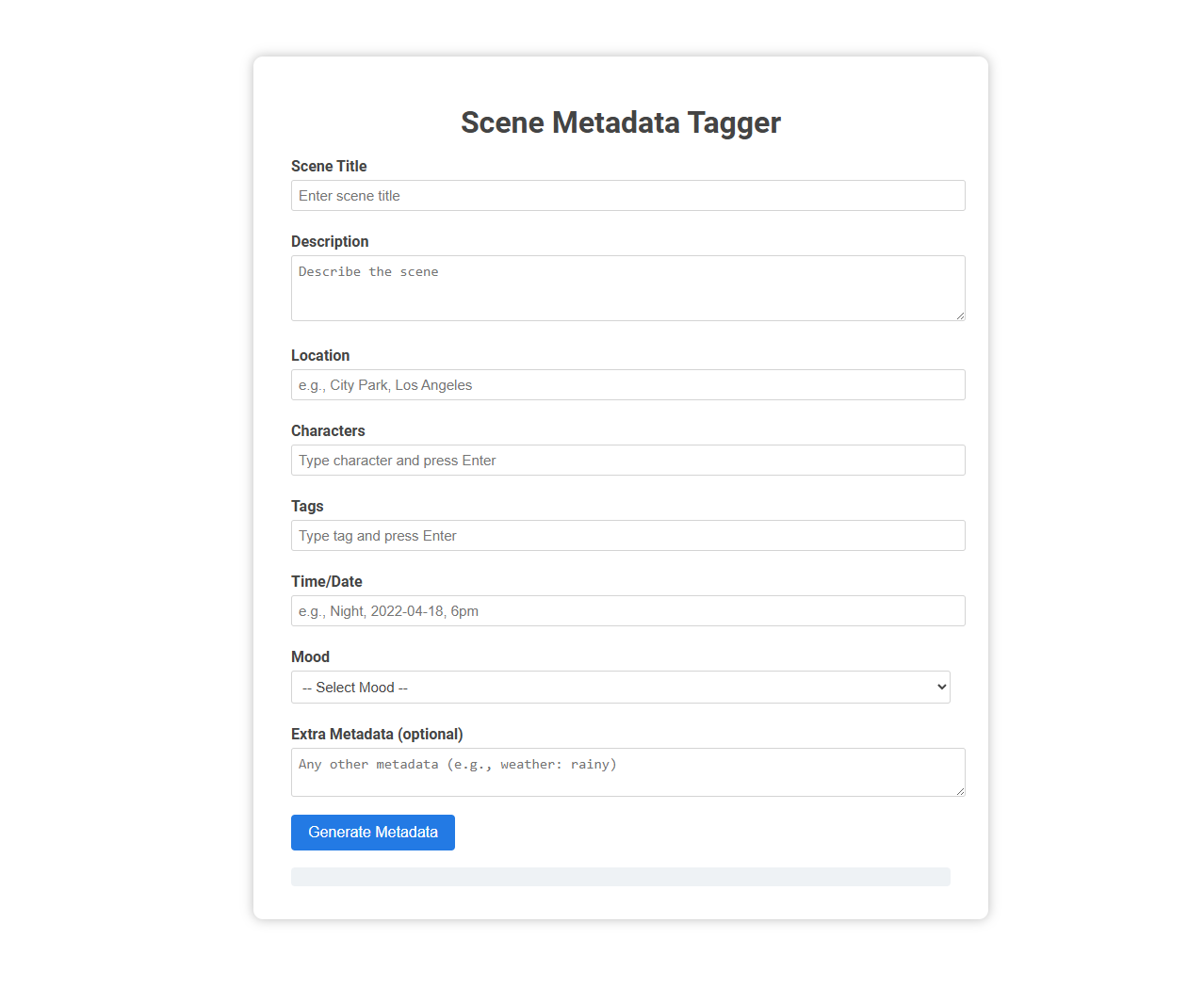Viewport: 1204px width, 1004px height.
Task: Click the Characters field label
Action: click(x=328, y=430)
